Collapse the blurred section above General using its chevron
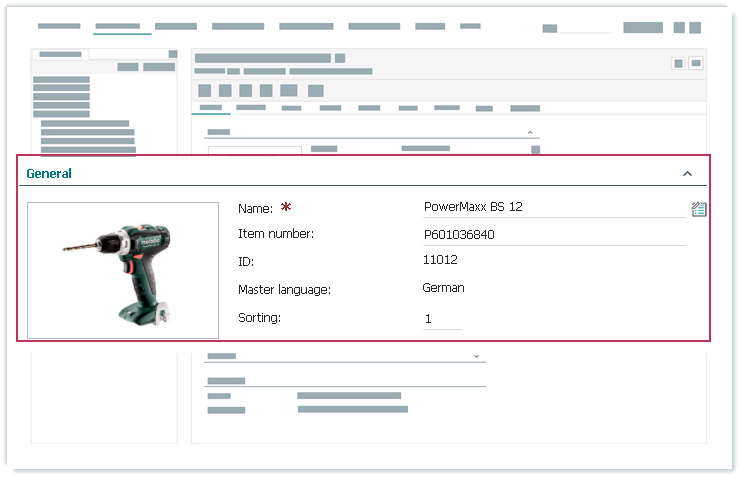This screenshot has height=479, width=742. tap(530, 132)
